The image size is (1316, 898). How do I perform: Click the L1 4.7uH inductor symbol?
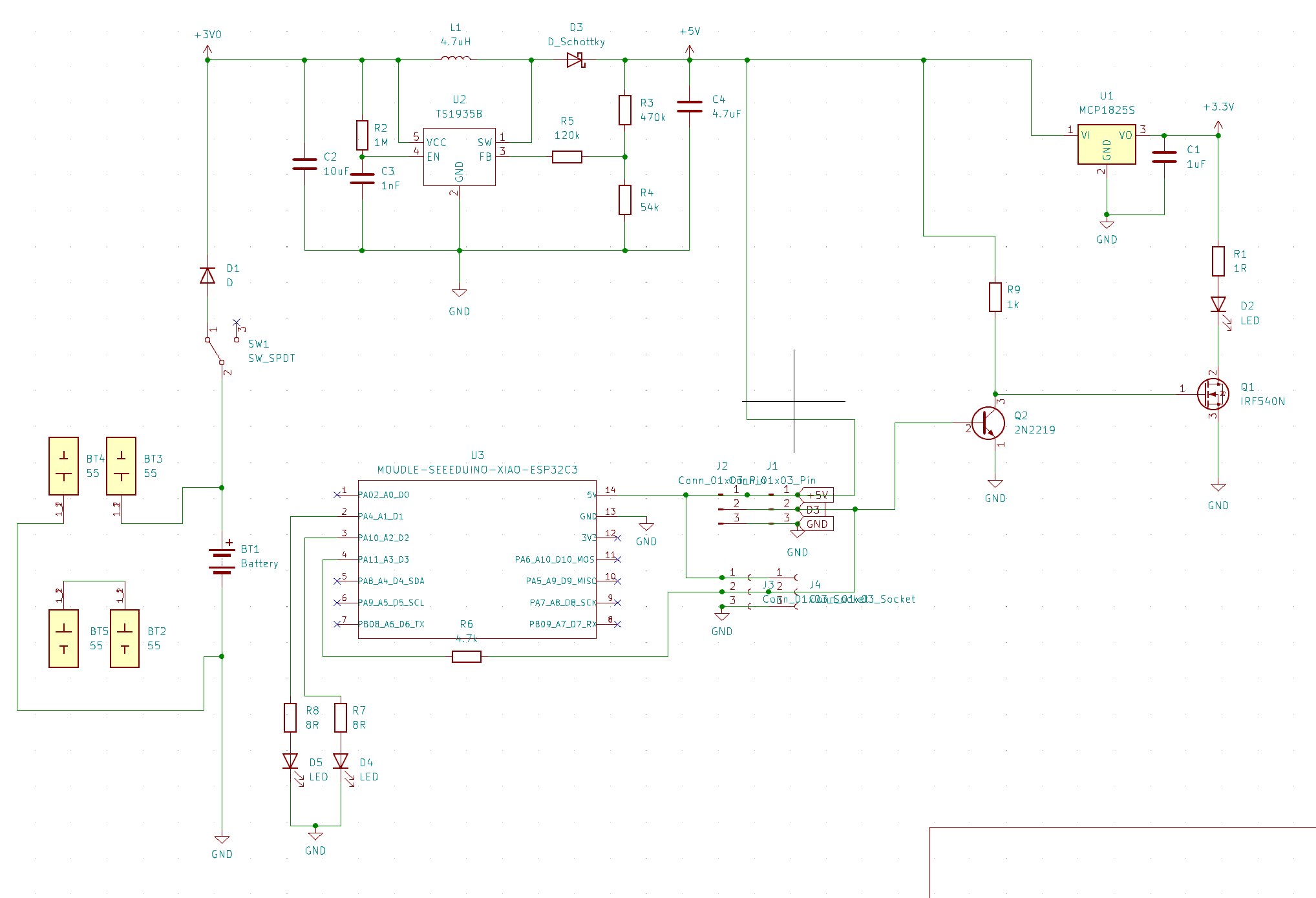click(456, 59)
